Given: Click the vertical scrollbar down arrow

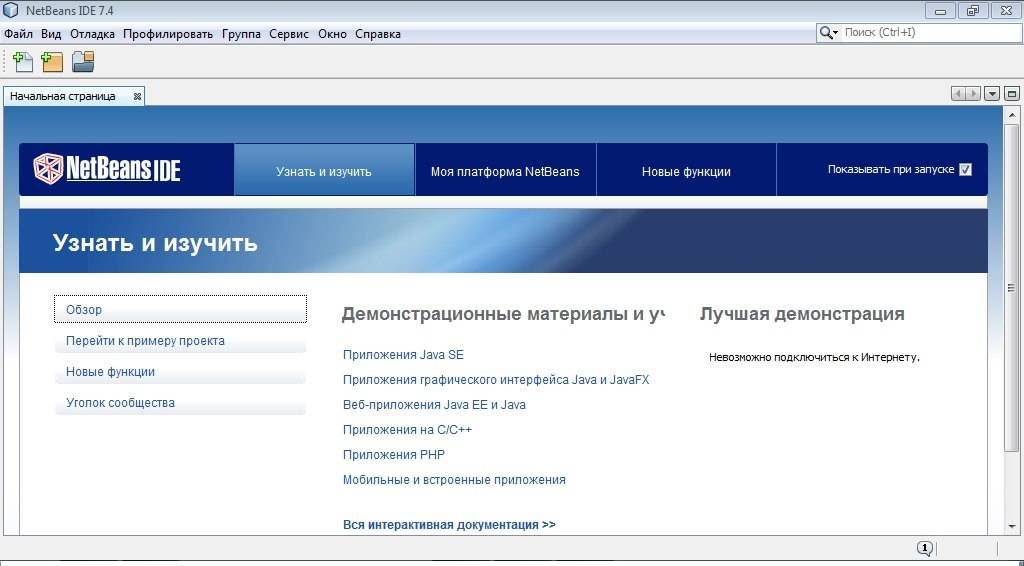Looking at the screenshot, I should [1012, 526].
